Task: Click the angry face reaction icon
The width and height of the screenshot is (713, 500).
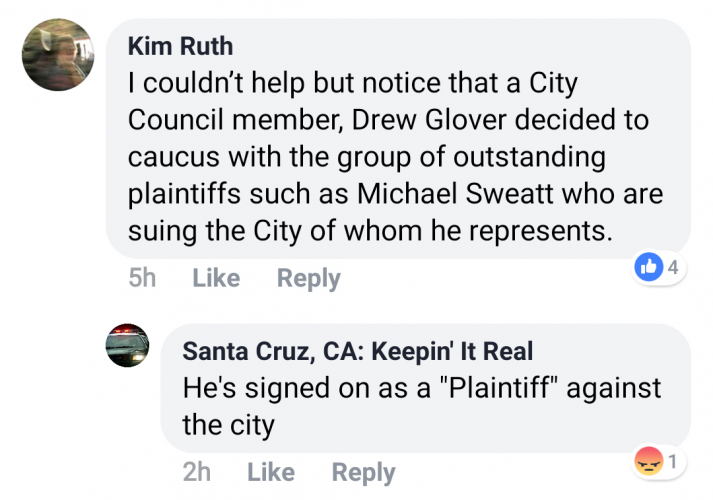Action: coord(649,462)
